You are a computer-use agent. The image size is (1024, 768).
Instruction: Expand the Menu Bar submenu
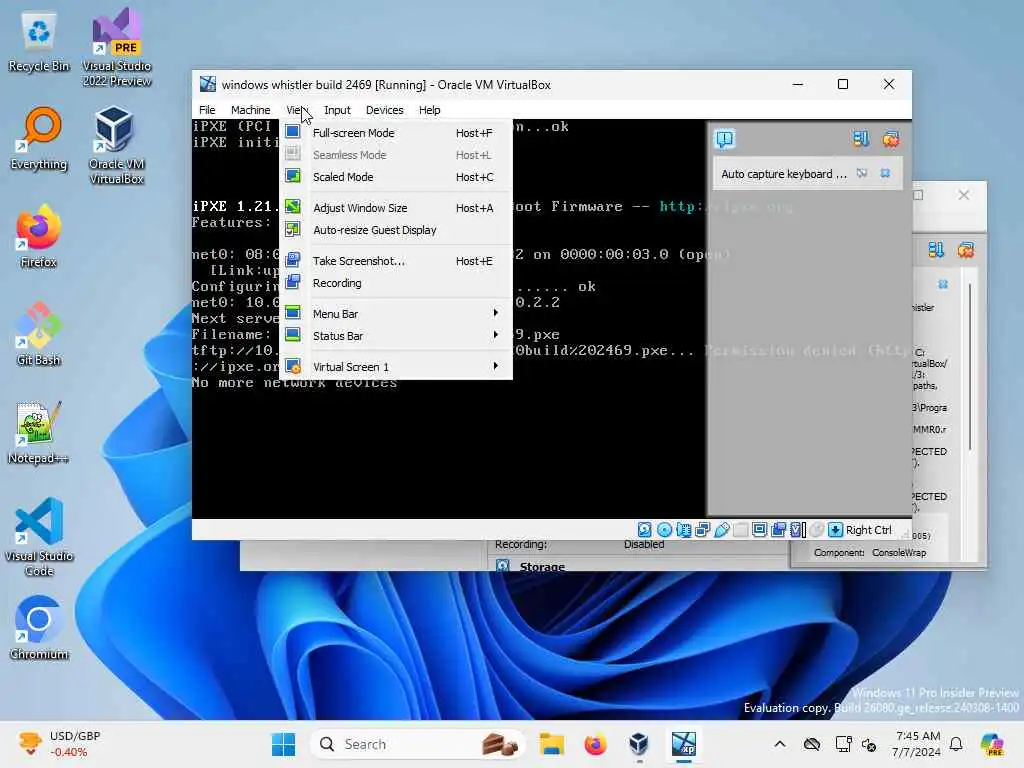click(x=395, y=313)
